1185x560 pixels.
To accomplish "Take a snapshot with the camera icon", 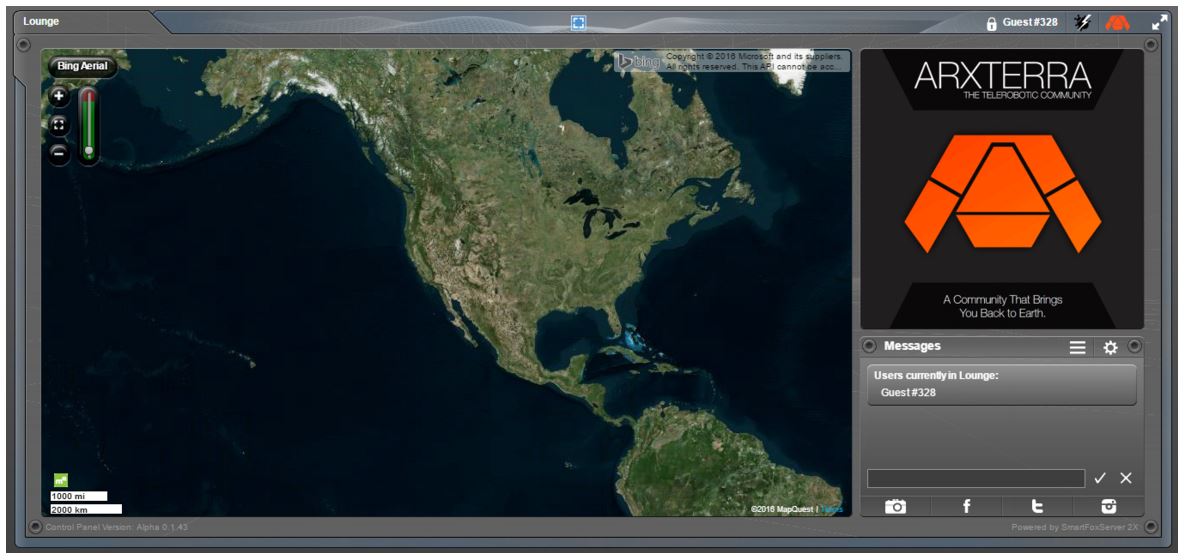I will 896,506.
